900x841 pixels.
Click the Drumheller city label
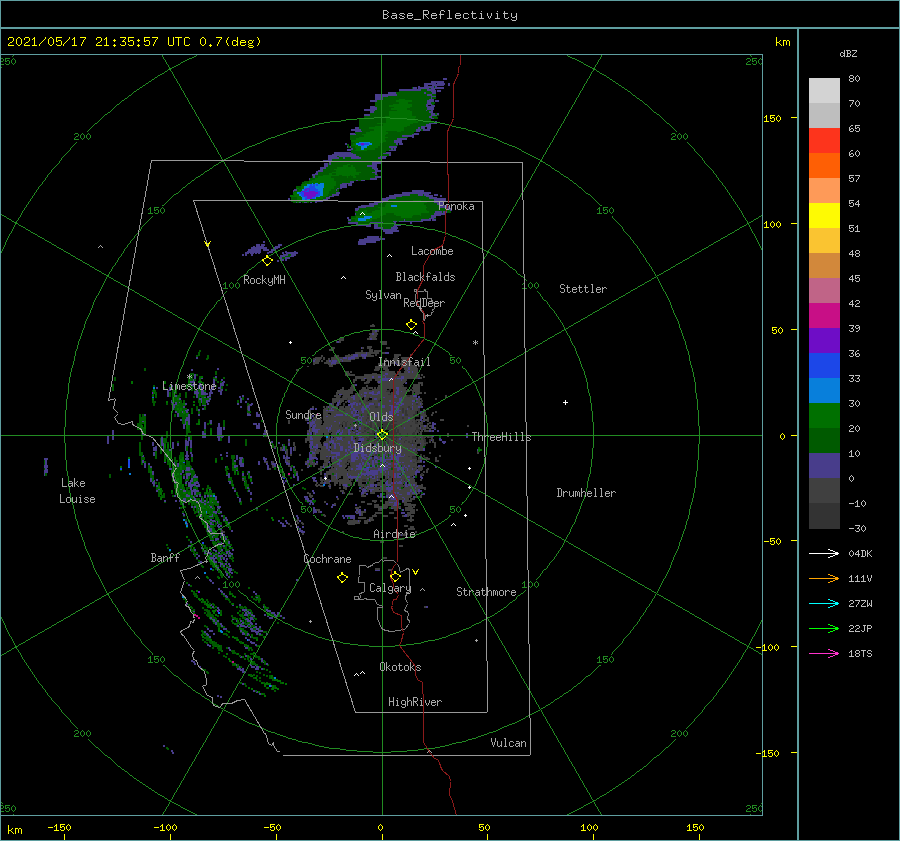(x=586, y=493)
